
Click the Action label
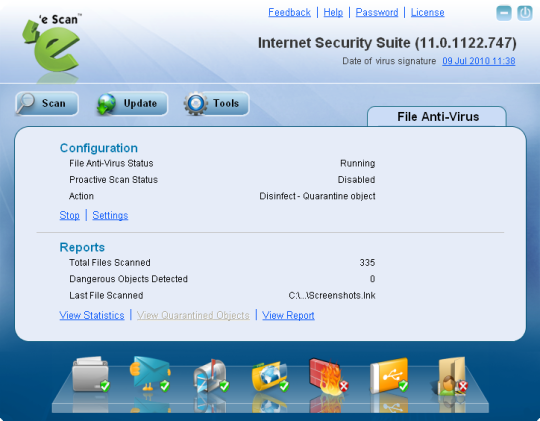pos(81,196)
